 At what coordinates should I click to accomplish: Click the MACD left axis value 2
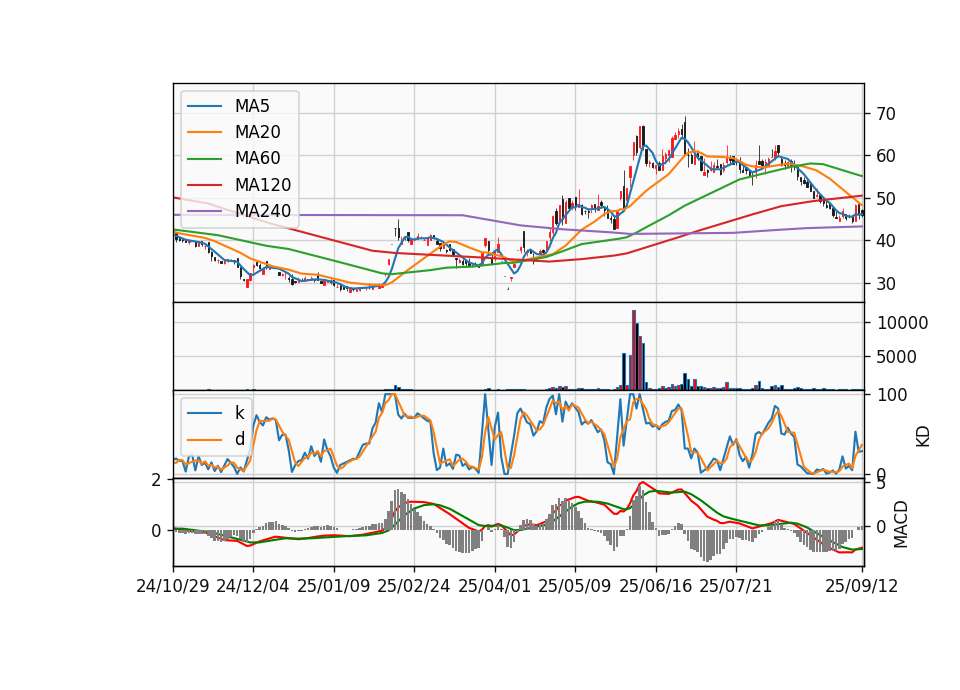point(157,480)
